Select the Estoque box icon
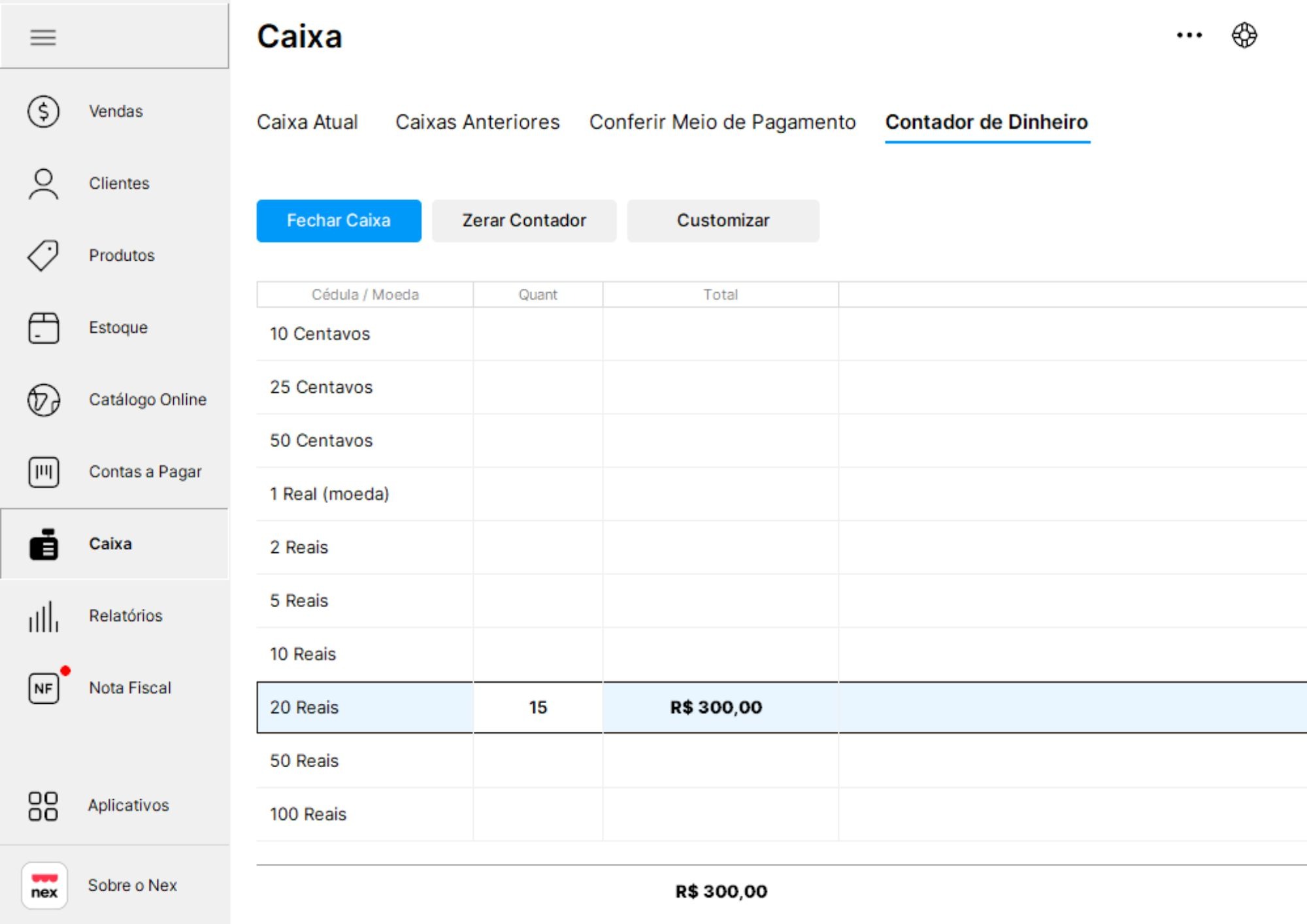The height and width of the screenshot is (924, 1307). tap(43, 327)
